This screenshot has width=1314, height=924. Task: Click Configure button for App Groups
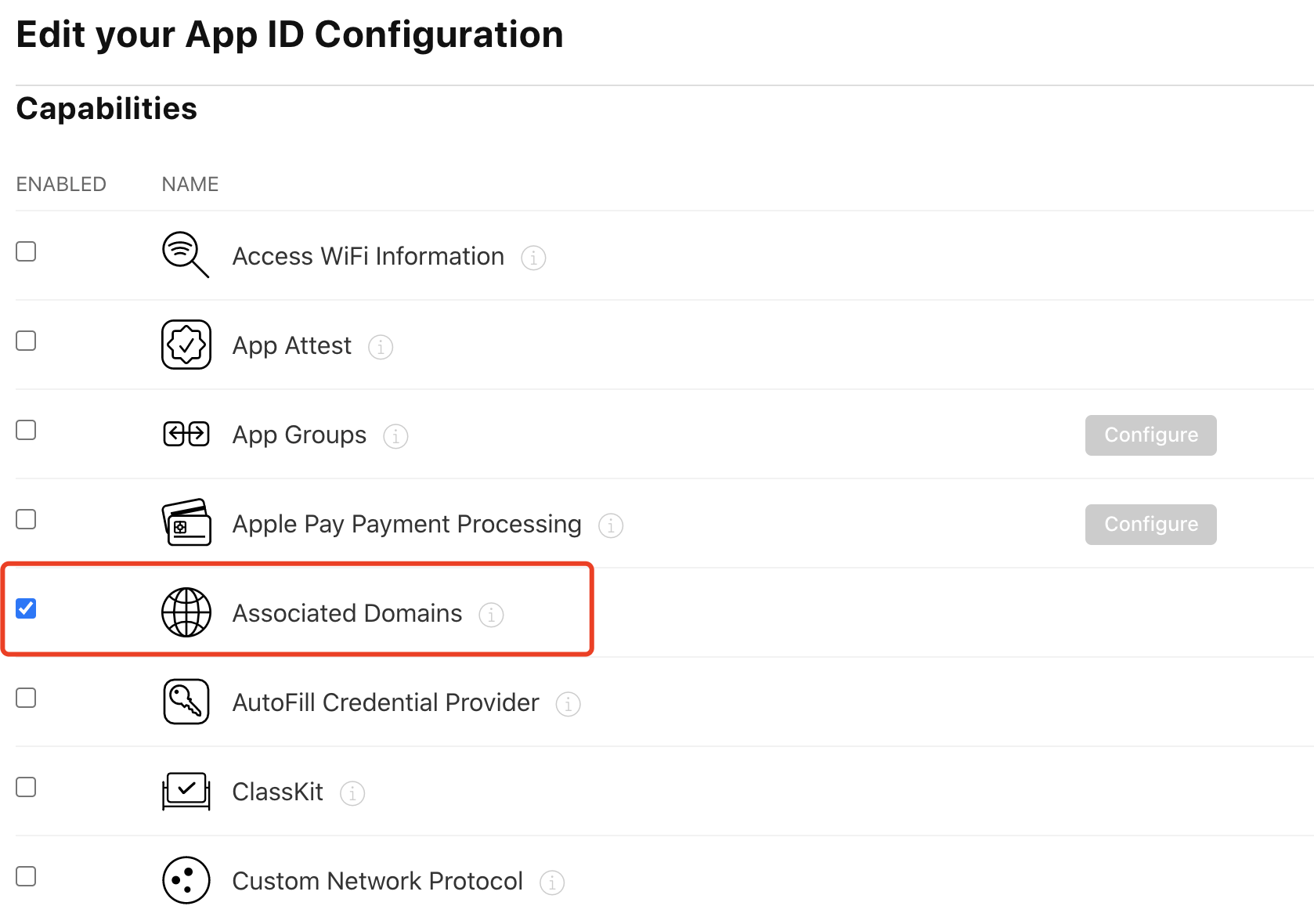(x=1150, y=435)
